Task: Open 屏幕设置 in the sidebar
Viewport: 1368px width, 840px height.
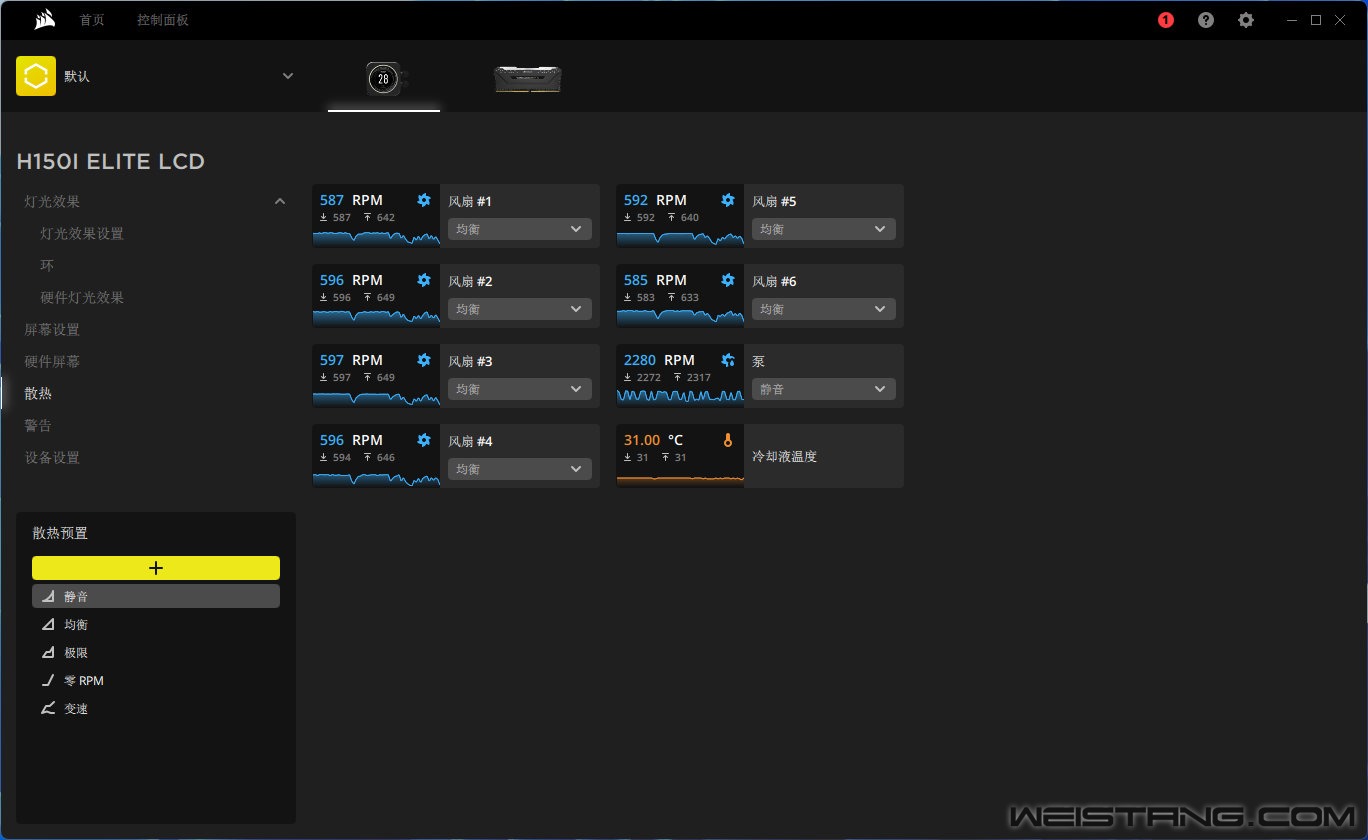Action: point(52,329)
